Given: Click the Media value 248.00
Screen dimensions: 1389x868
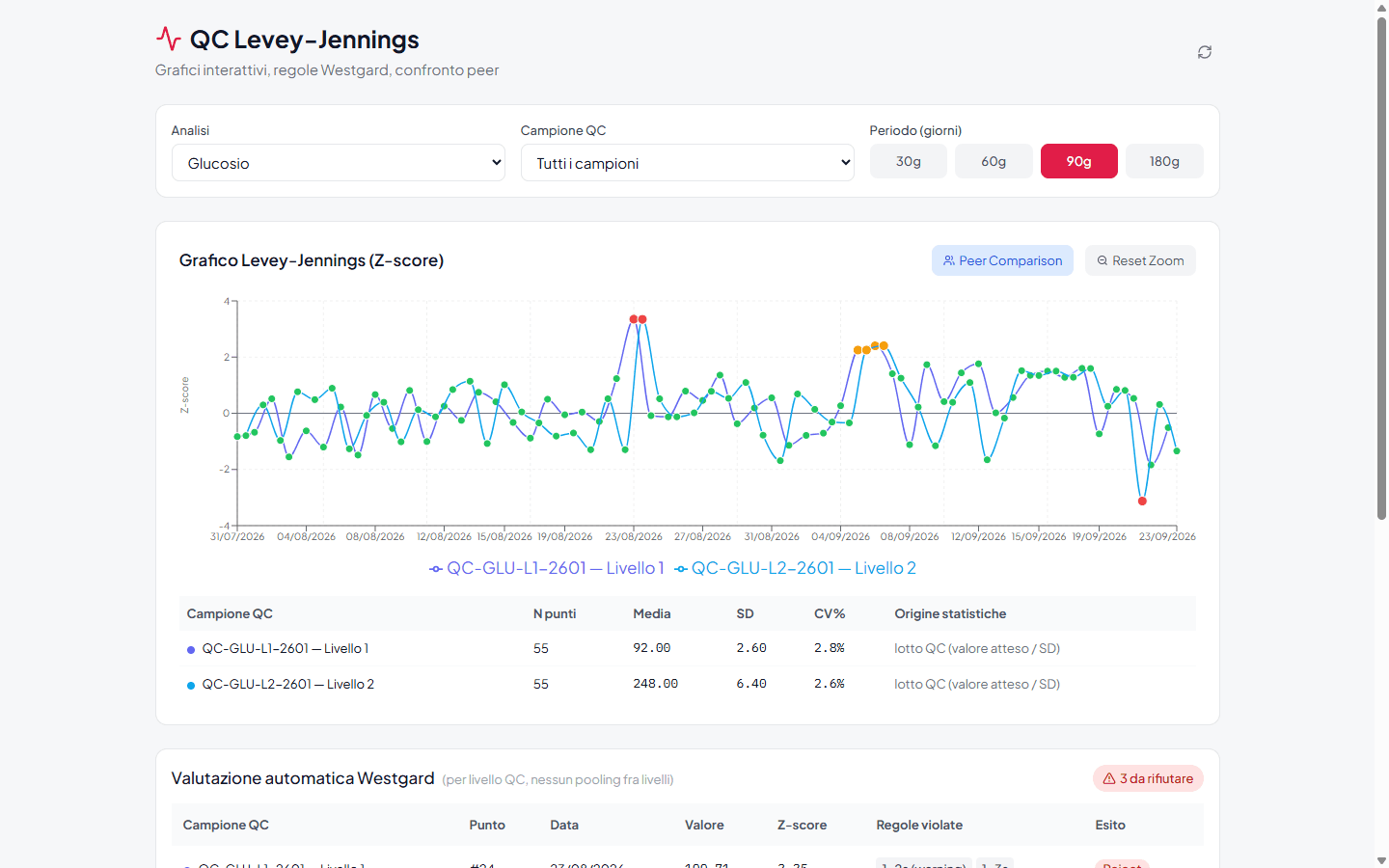Looking at the screenshot, I should (656, 684).
